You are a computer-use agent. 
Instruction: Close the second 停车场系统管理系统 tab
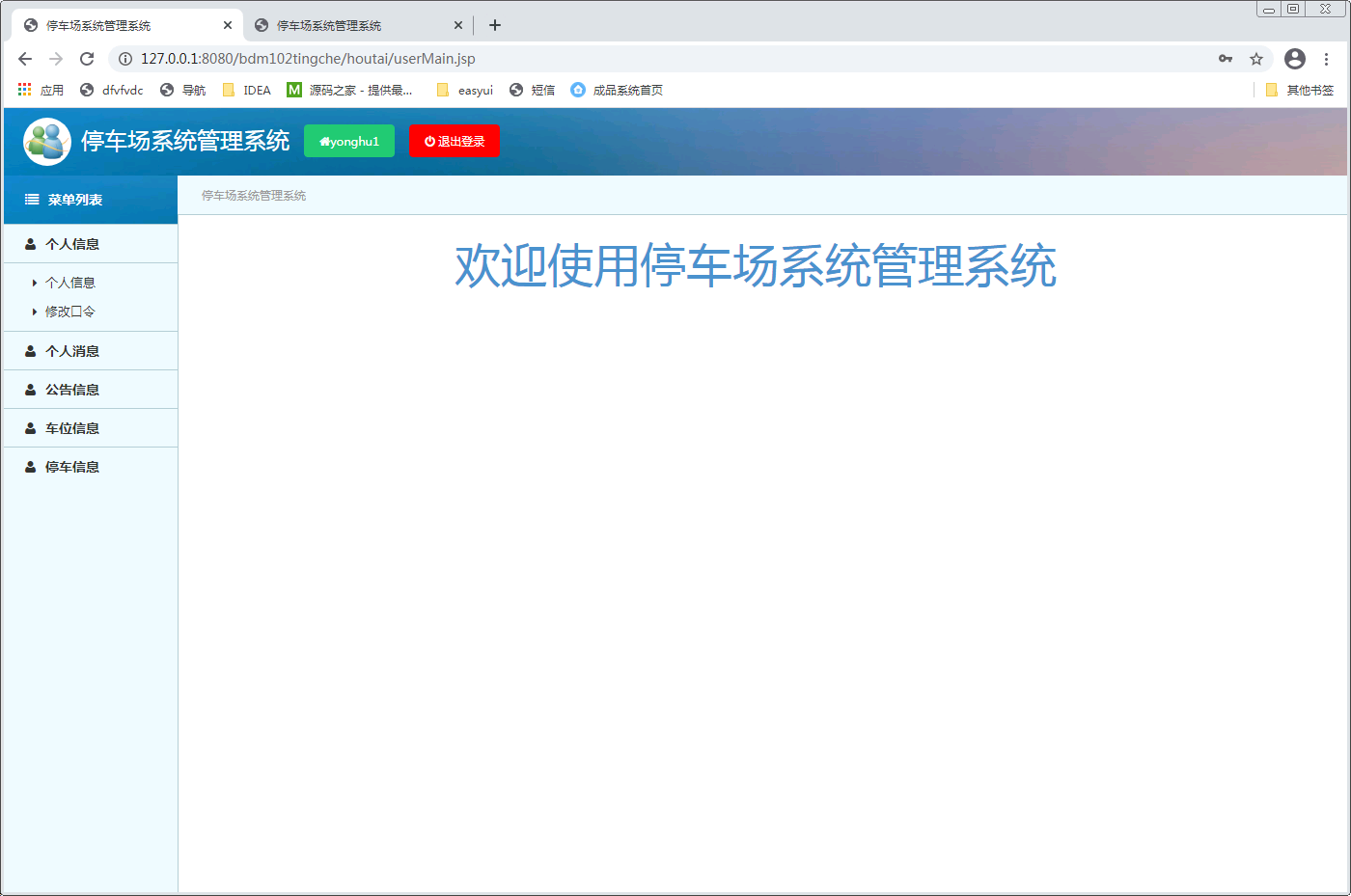coord(458,25)
